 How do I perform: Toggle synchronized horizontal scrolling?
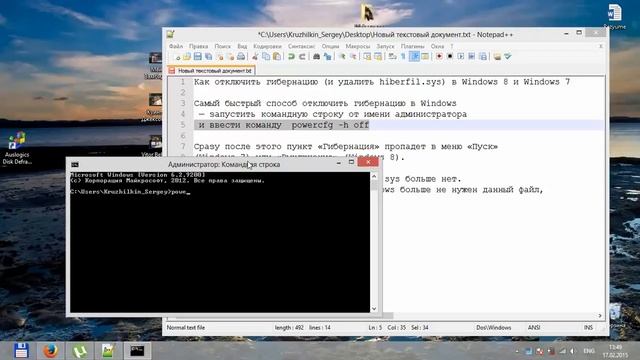[x=378, y=57]
